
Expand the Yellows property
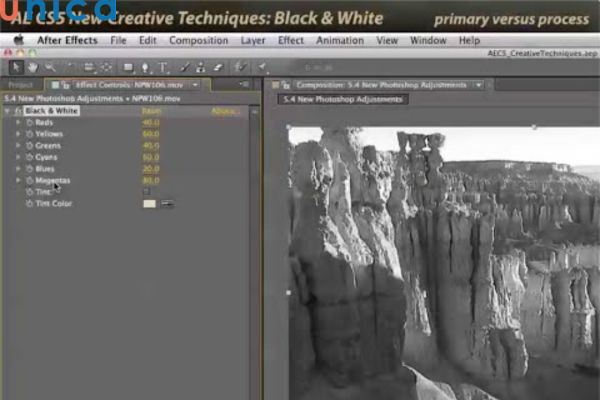(x=18, y=134)
